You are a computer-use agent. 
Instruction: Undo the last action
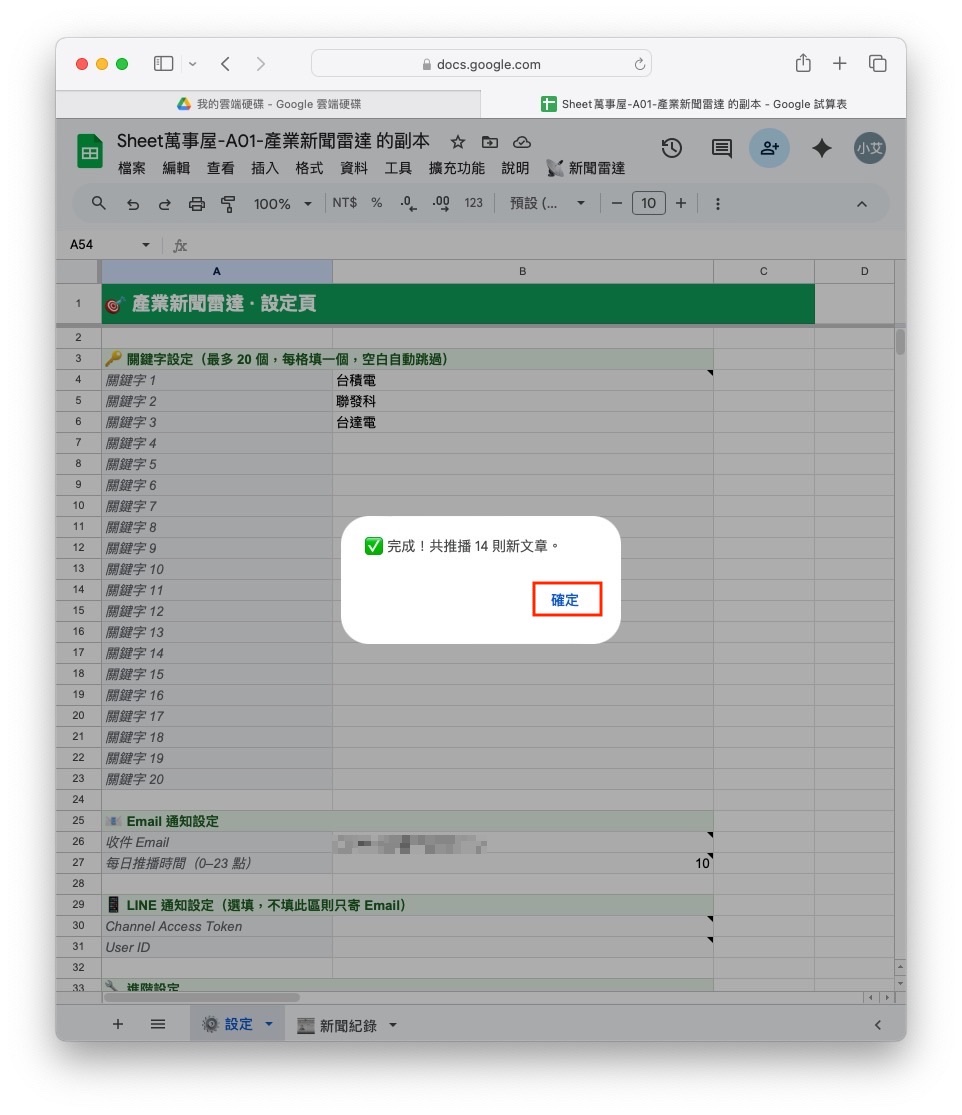pos(132,204)
